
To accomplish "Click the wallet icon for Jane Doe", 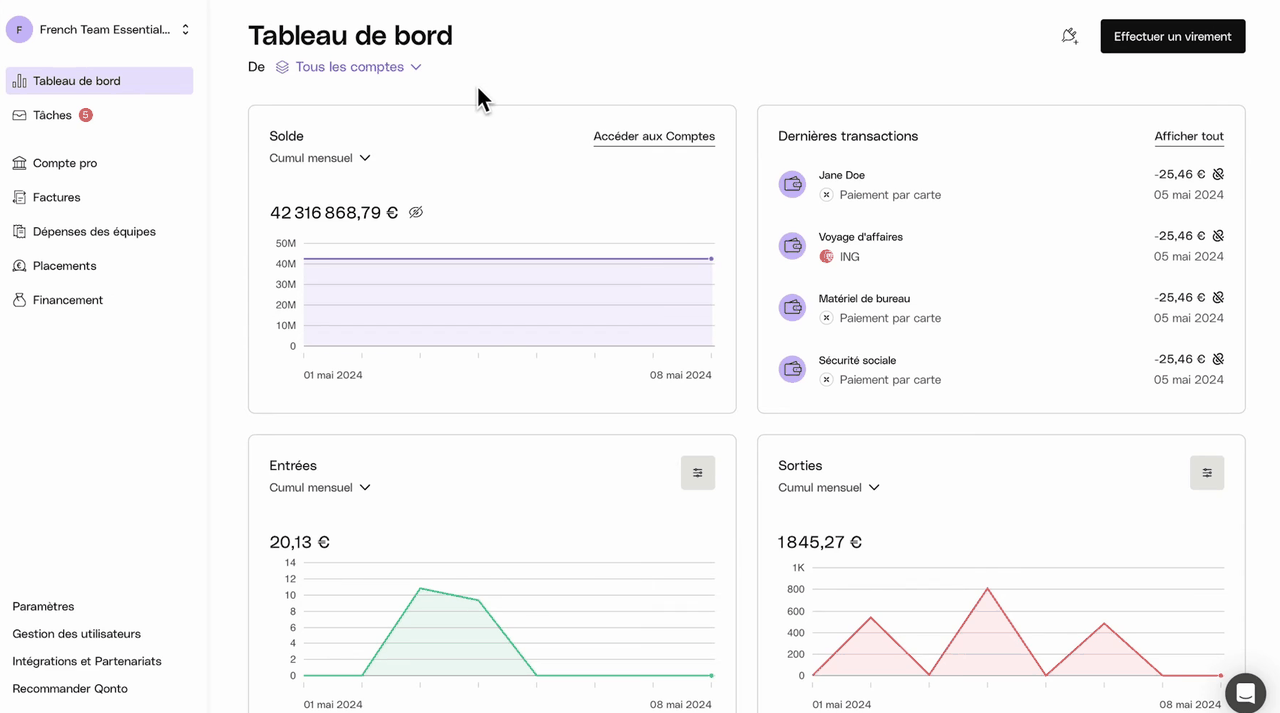I will (792, 184).
